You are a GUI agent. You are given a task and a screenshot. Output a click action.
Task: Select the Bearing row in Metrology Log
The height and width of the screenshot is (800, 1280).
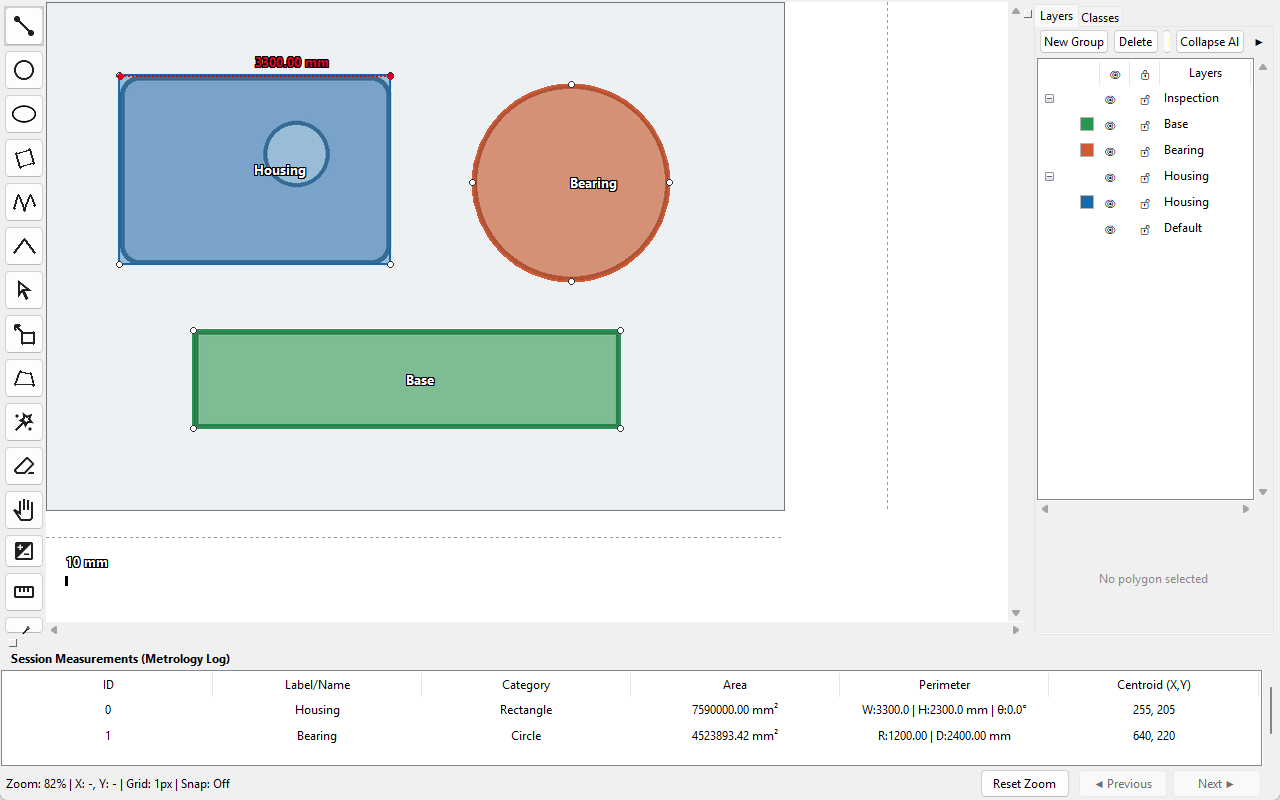(x=630, y=736)
